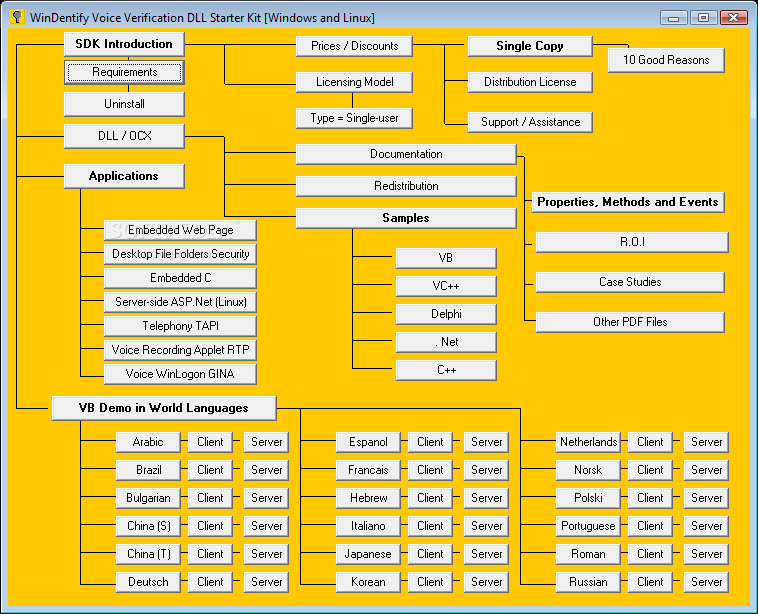The width and height of the screenshot is (758, 614).
Task: Launch the Server for Brazil
Action: [266, 470]
